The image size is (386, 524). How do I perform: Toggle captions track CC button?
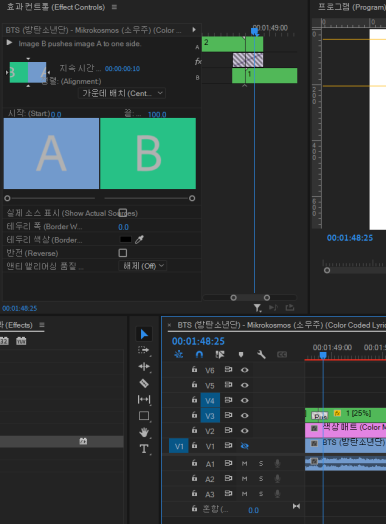282,355
